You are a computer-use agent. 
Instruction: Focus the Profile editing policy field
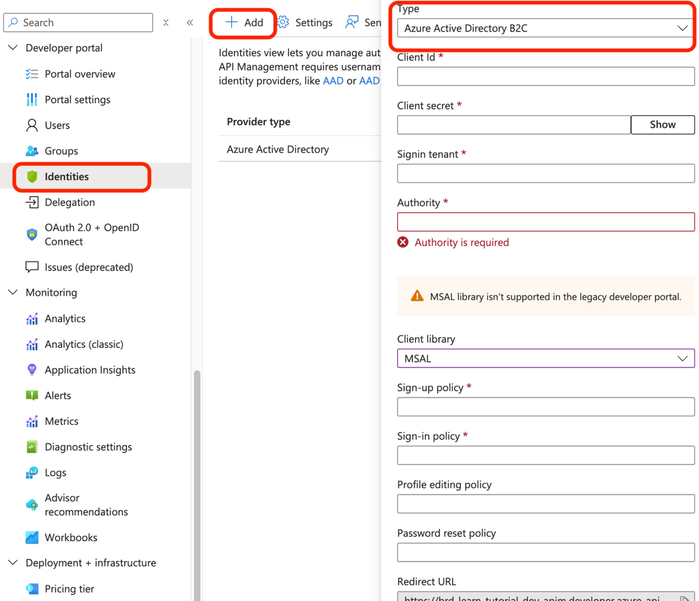coord(546,504)
